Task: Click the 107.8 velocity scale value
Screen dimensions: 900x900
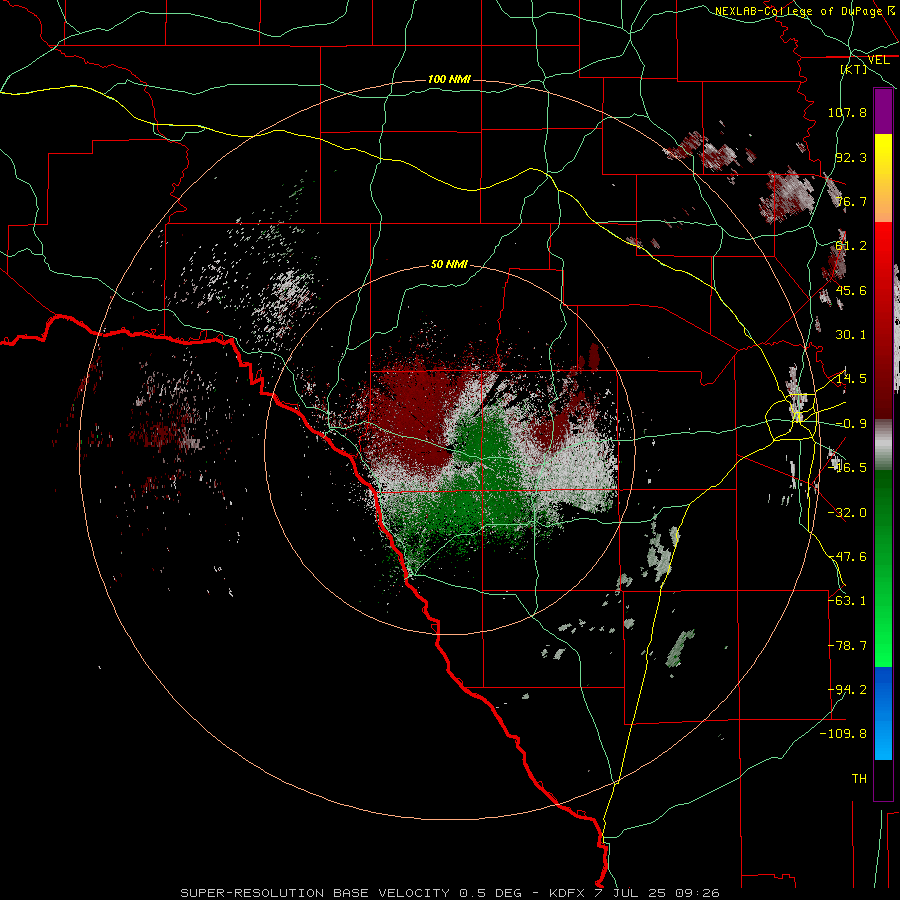Action: click(x=847, y=112)
